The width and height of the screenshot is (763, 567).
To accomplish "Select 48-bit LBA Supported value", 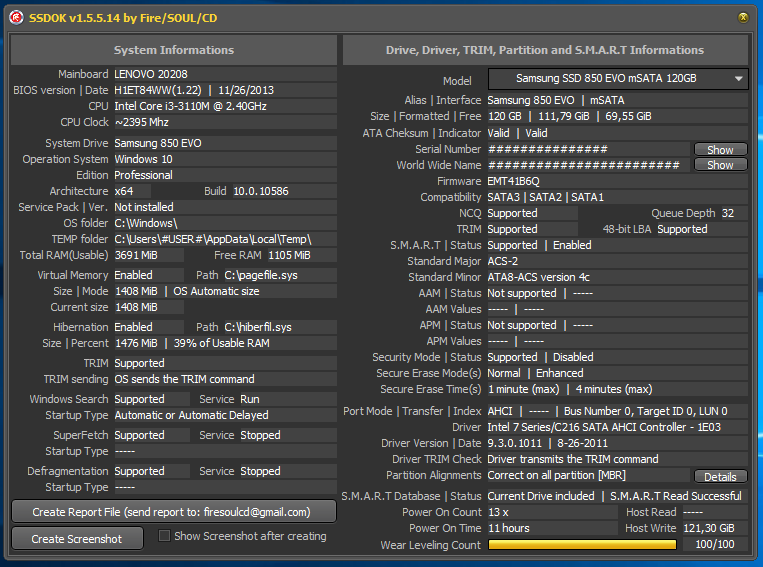I will (682, 229).
